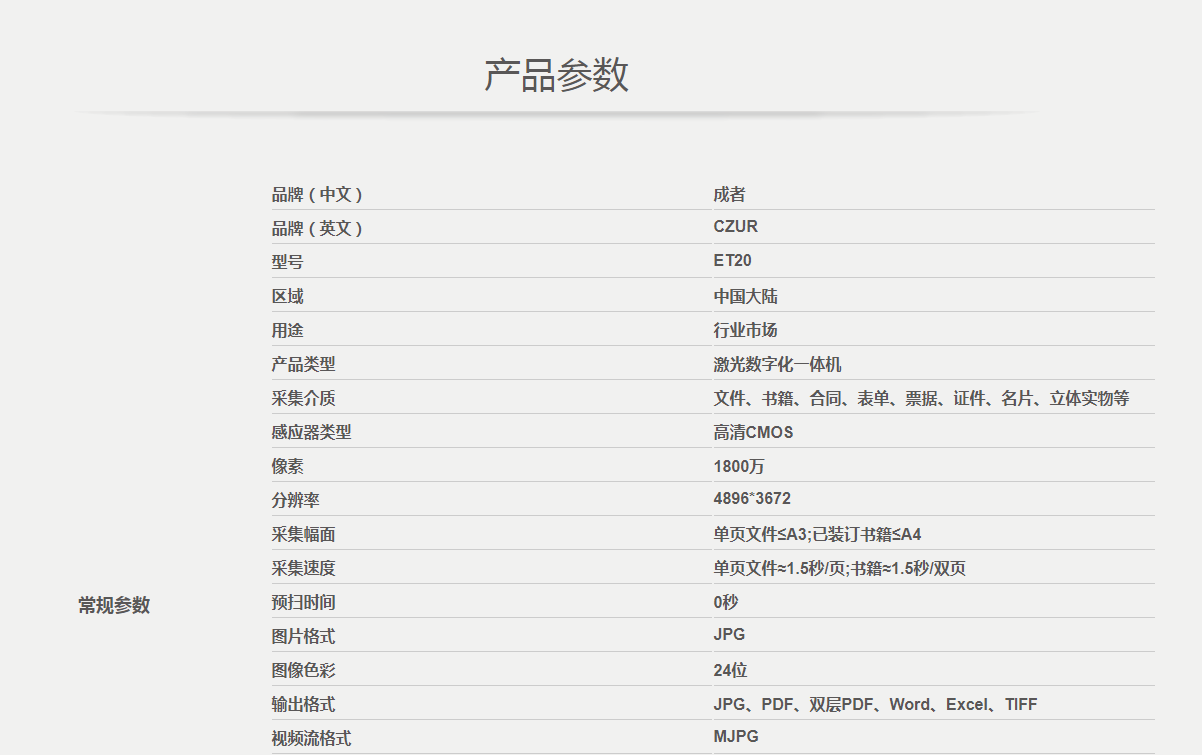Click the 采集幅面 label
The height and width of the screenshot is (755, 1202).
303,535
